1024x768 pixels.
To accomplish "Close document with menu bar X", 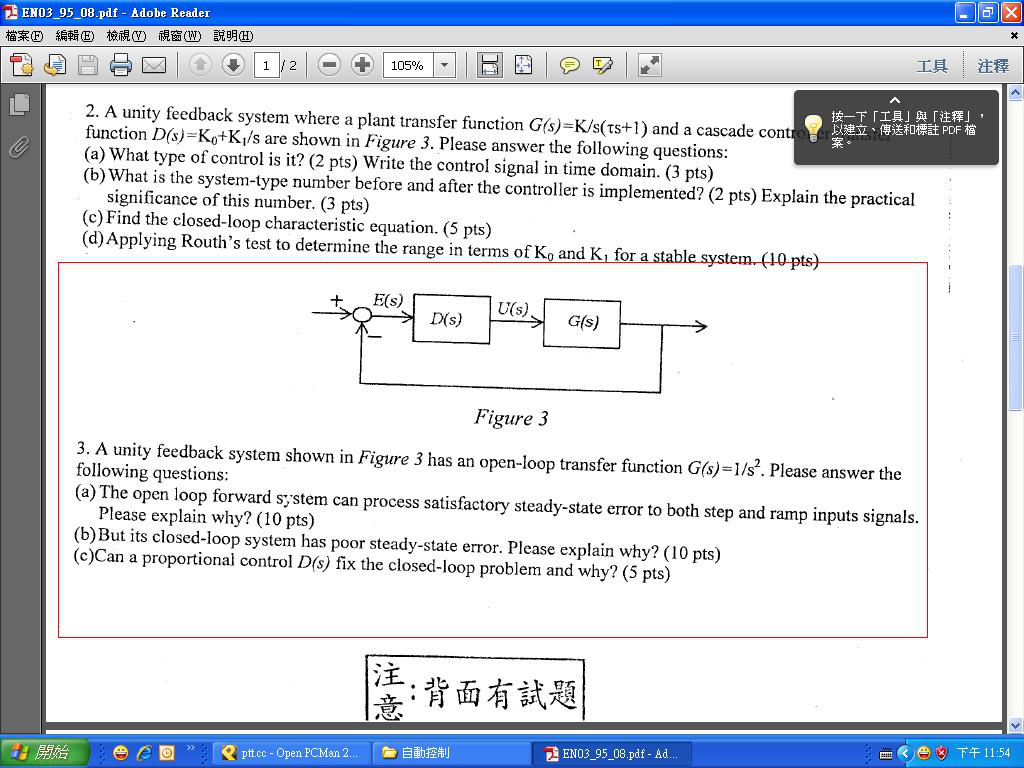I will [x=1014, y=36].
